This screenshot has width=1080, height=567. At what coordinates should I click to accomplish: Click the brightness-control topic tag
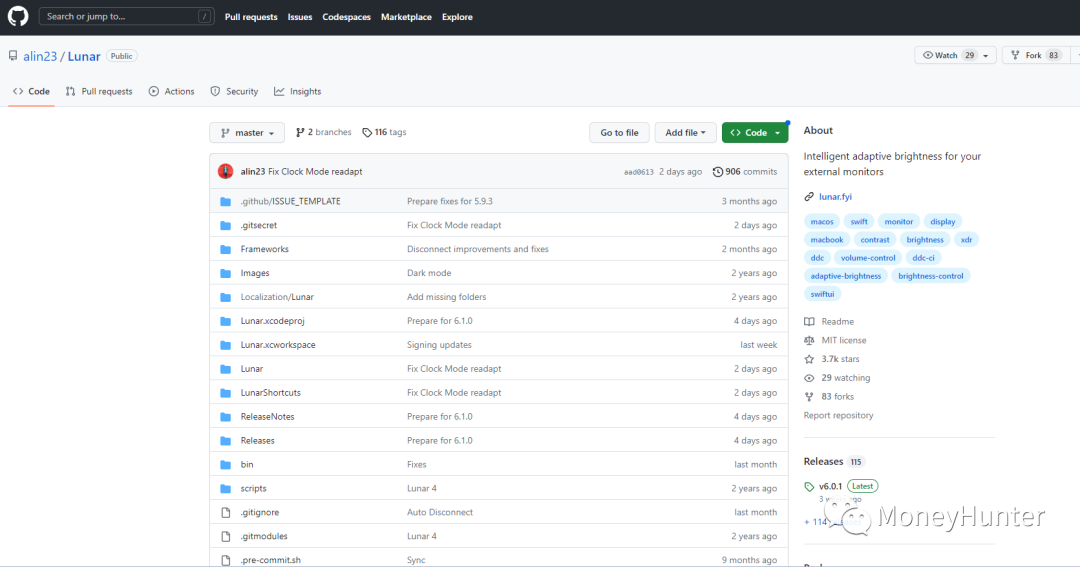931,276
